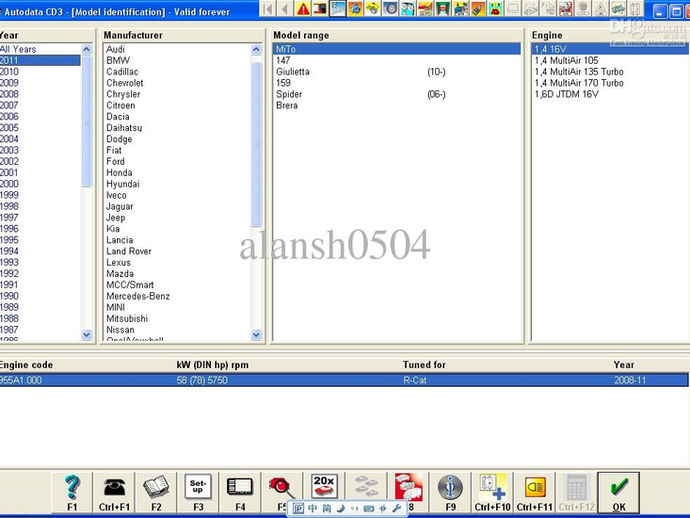Select Jaguar in Manufacturer list
Viewport: 690px width, 518px height.
(177, 206)
